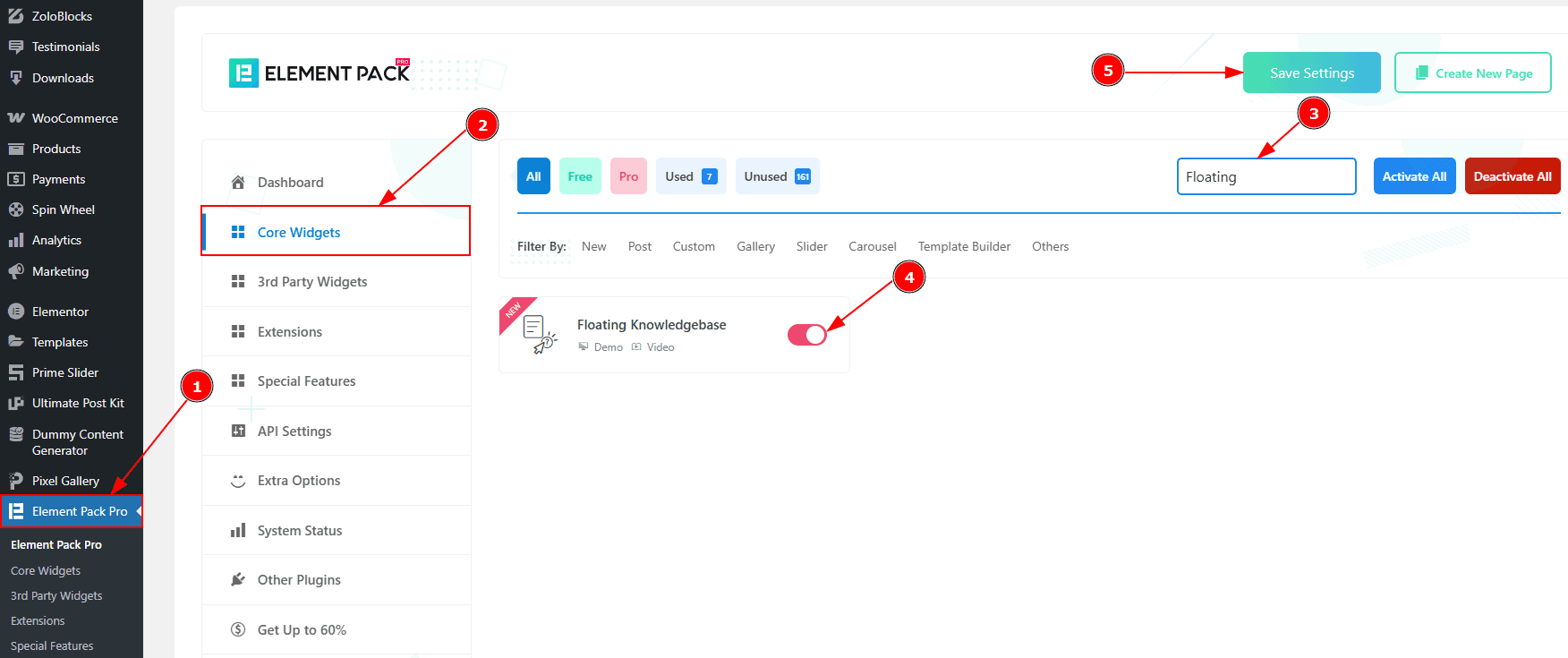Viewport: 1568px width, 658px height.
Task: Open 3rd Party Widgets sidebar submenu
Action: tap(56, 595)
